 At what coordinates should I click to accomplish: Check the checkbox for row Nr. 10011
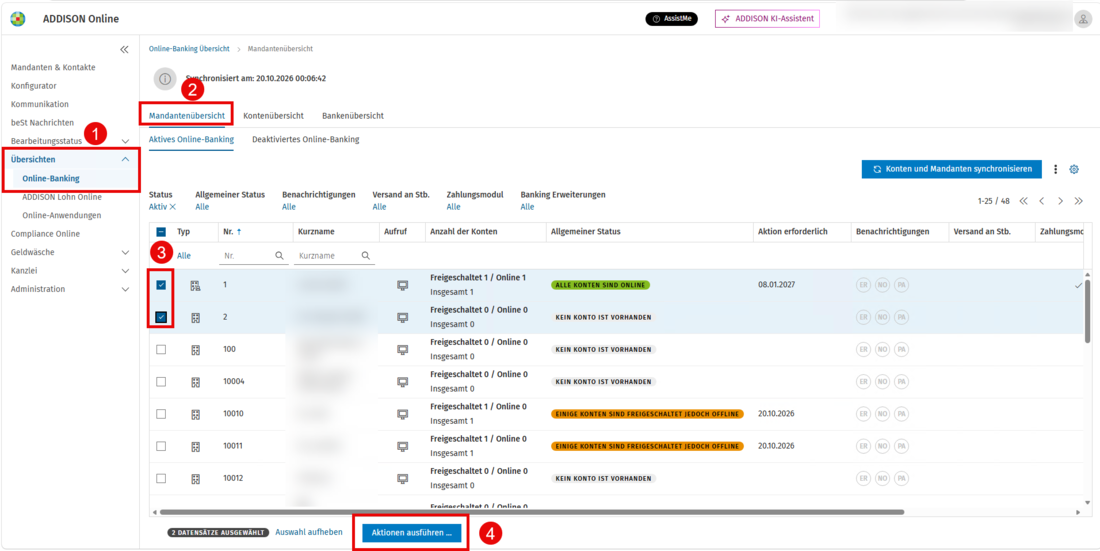click(x=161, y=446)
